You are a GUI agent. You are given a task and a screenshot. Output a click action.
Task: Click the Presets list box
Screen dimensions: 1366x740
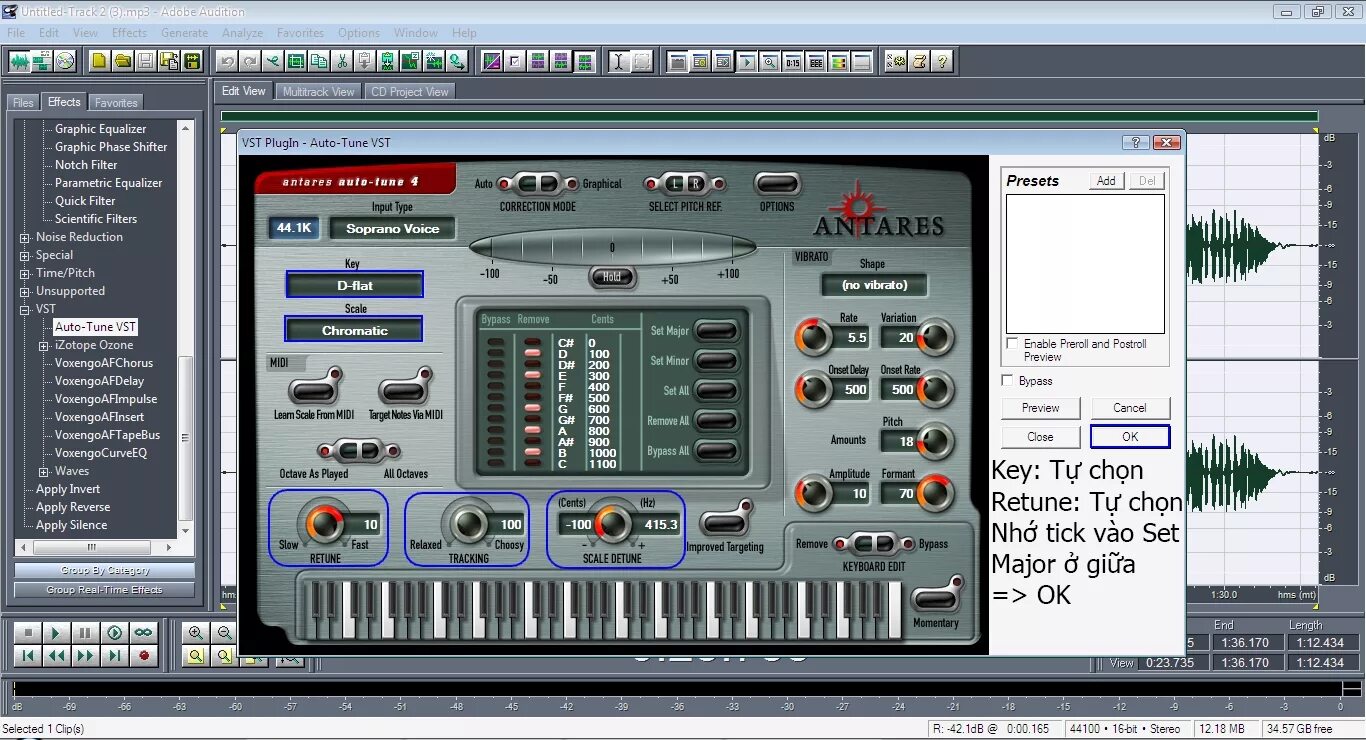pyautogui.click(x=1085, y=263)
